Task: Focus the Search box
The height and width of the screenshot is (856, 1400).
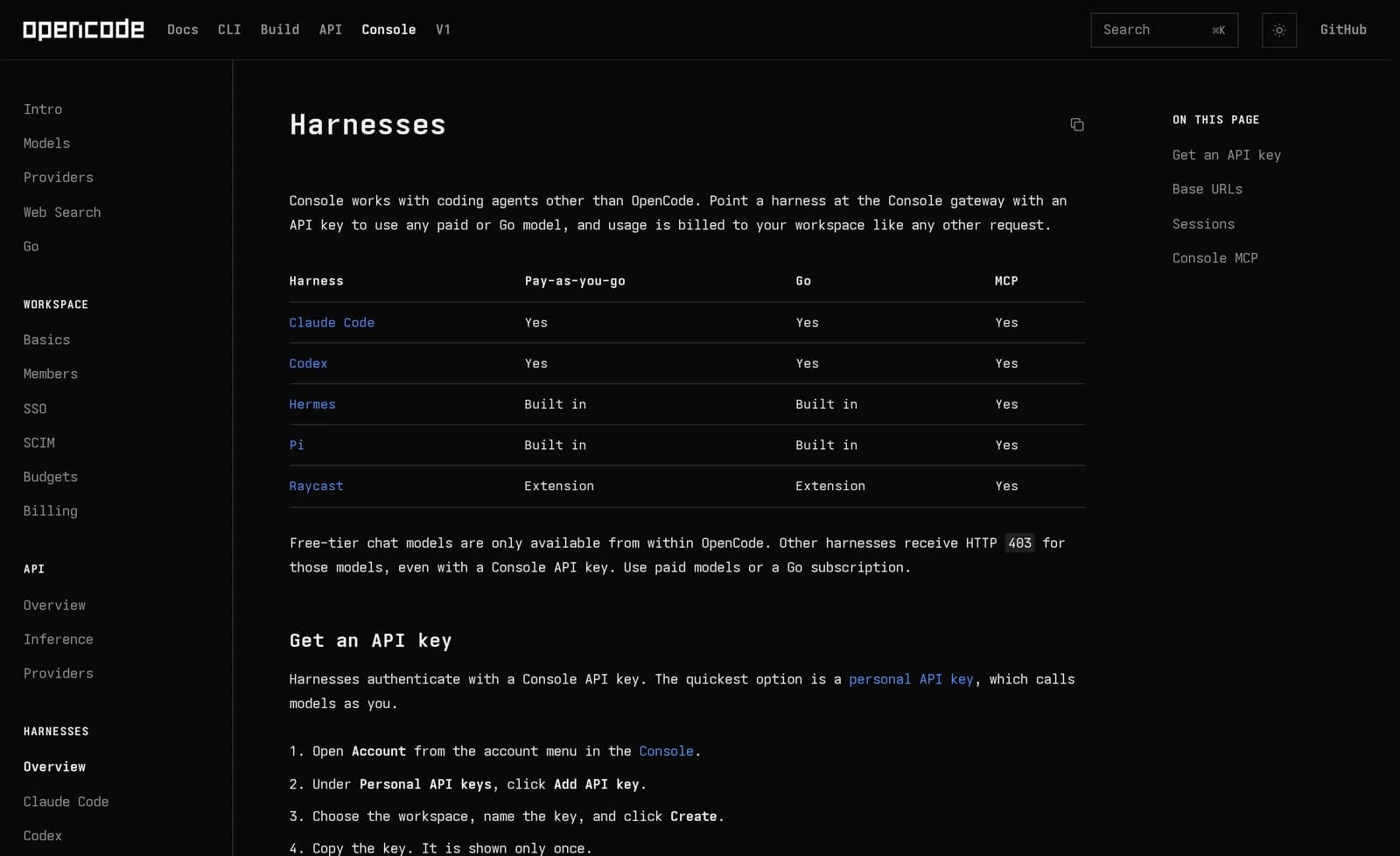Action: click(x=1164, y=30)
